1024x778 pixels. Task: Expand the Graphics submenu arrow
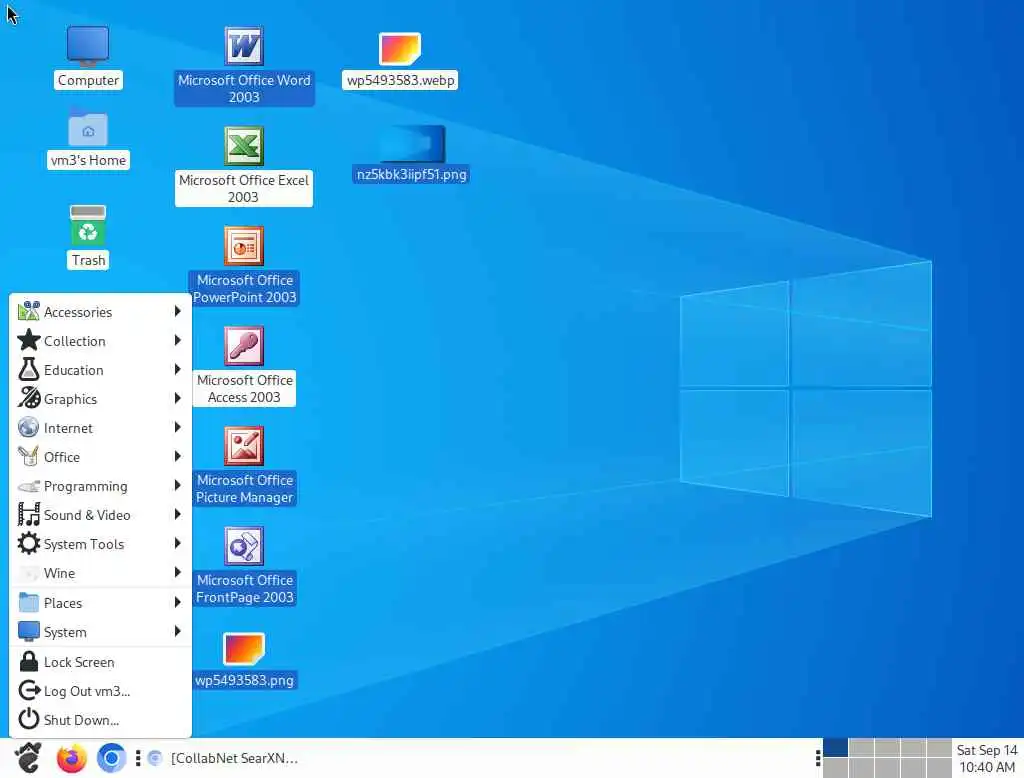(x=177, y=398)
